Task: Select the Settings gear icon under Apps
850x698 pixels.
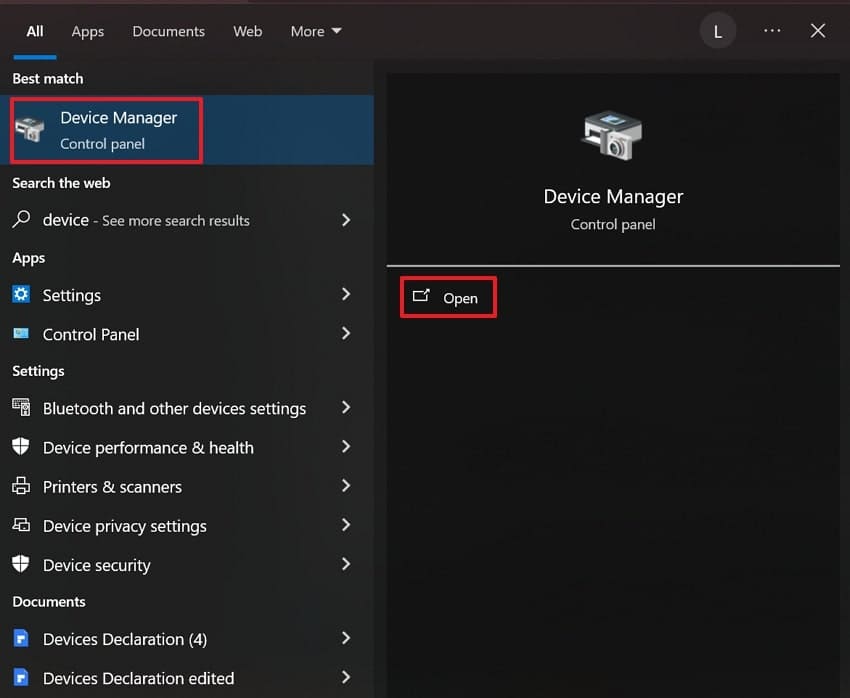Action: pos(22,295)
